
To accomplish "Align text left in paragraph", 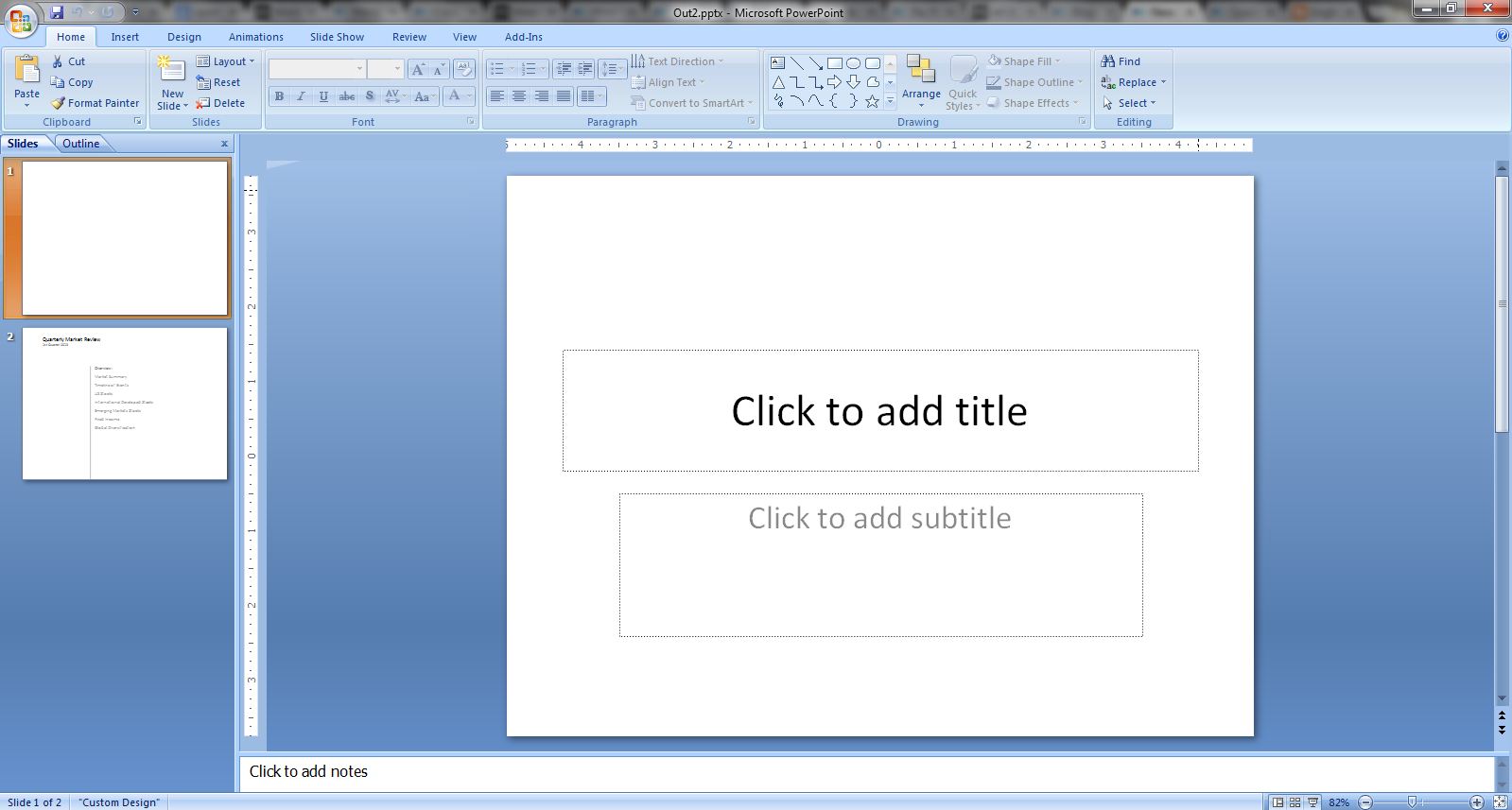I will point(496,96).
